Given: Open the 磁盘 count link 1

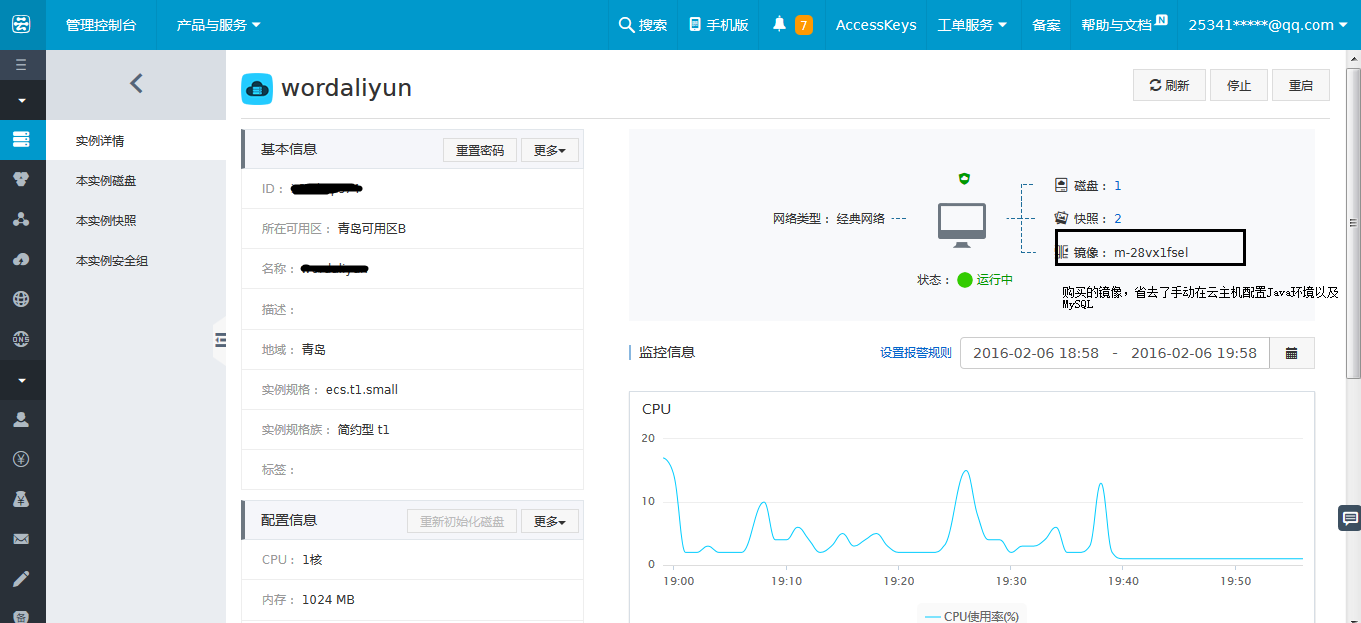Looking at the screenshot, I should coord(1117,186).
